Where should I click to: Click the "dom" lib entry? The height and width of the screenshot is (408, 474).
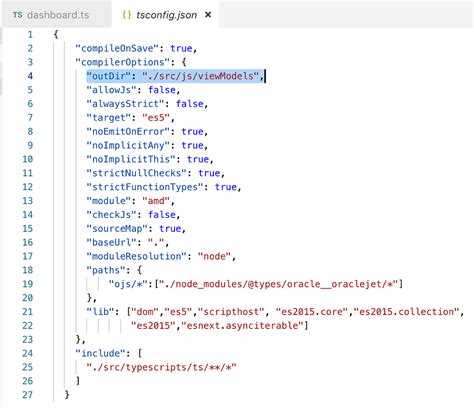[145, 312]
